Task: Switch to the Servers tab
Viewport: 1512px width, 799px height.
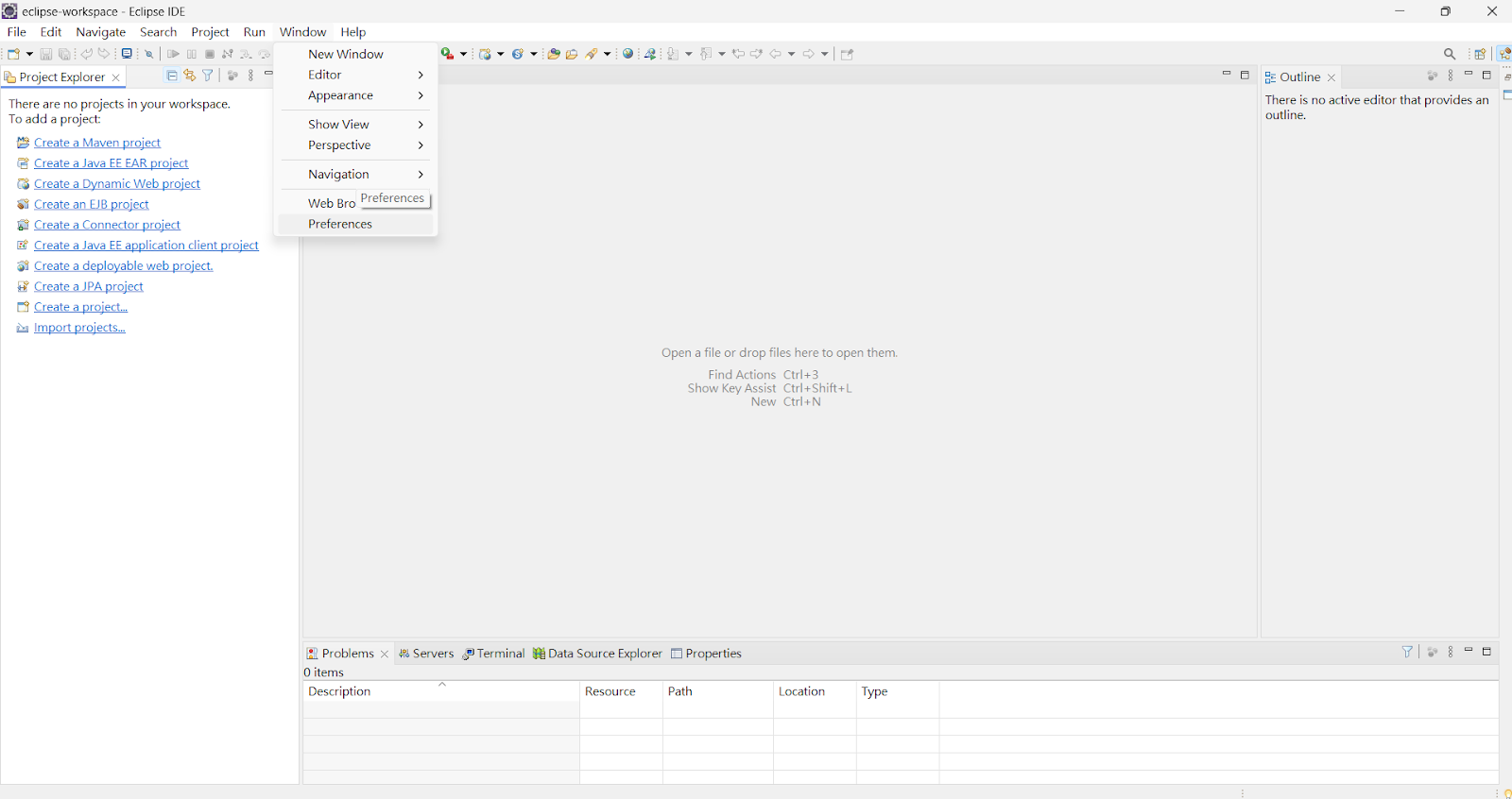Action: tap(425, 654)
